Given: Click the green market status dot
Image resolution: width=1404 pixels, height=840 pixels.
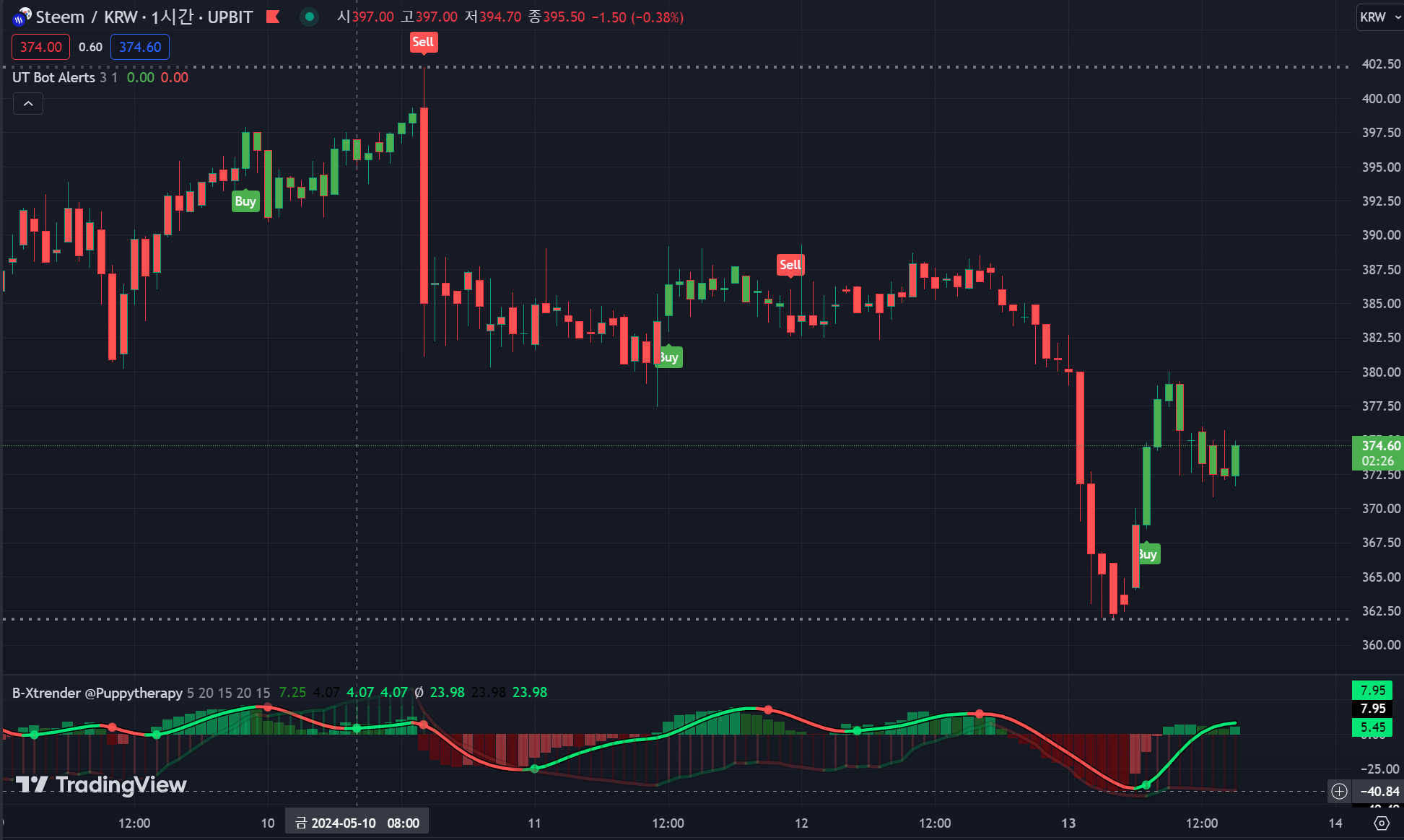Looking at the screenshot, I should [310, 17].
